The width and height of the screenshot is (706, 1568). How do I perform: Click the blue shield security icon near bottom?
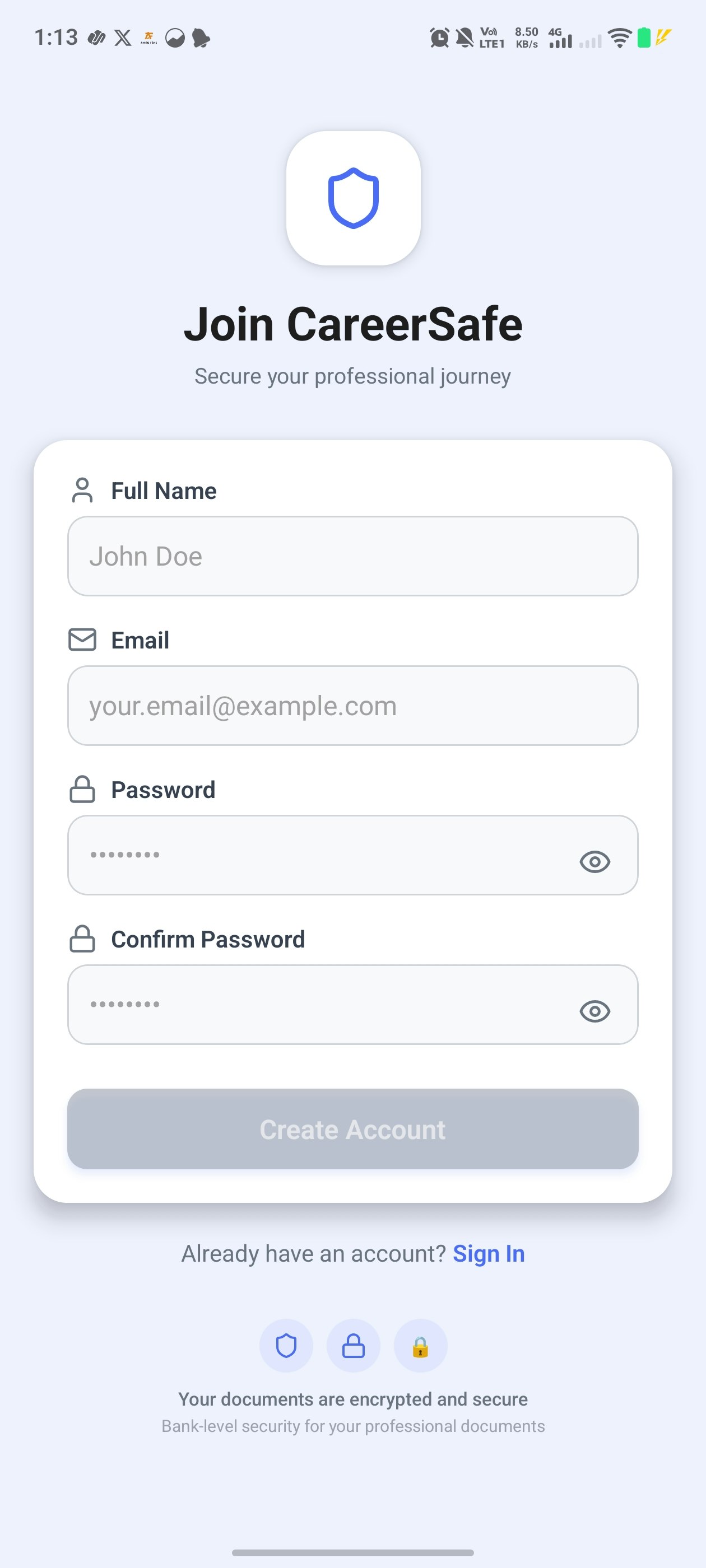coord(286,1346)
